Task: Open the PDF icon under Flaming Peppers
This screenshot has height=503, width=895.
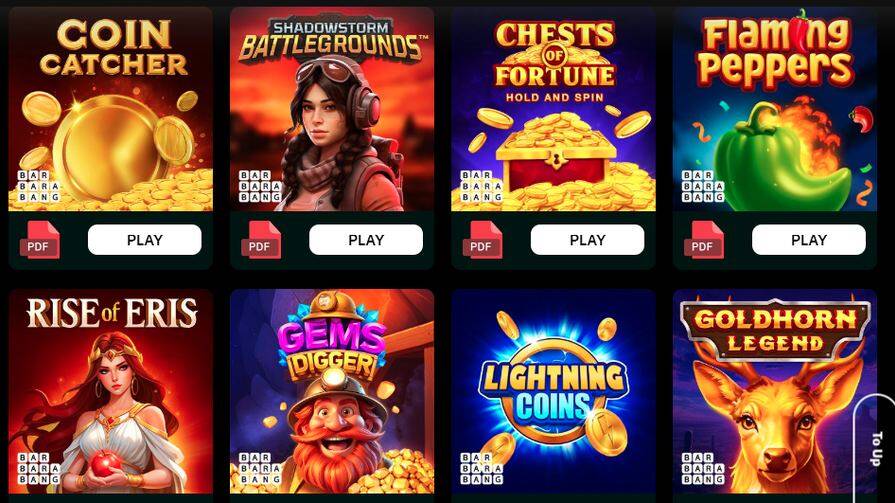Action: click(x=704, y=240)
